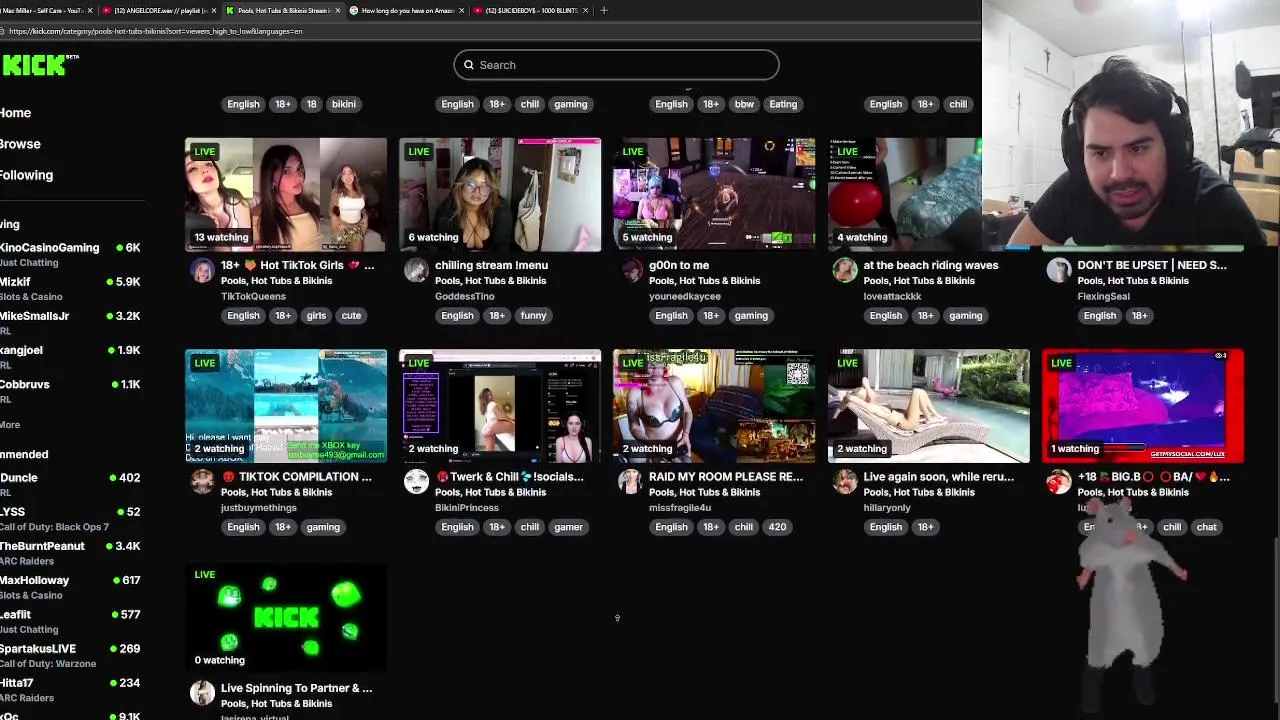1280x720 pixels.
Task: Close the How long do you have tab
Action: pyautogui.click(x=461, y=10)
